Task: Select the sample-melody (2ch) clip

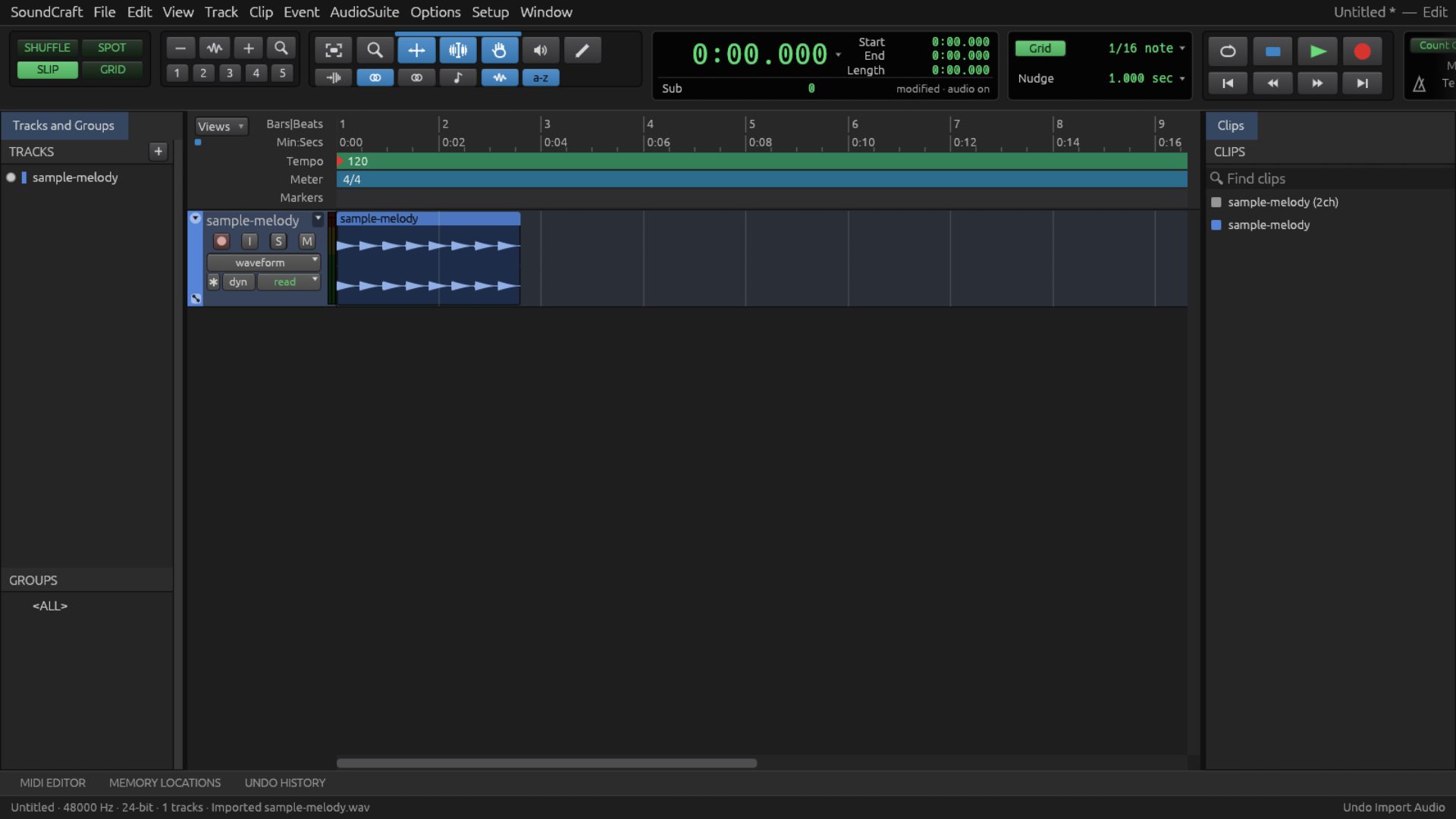Action: coord(1283,202)
